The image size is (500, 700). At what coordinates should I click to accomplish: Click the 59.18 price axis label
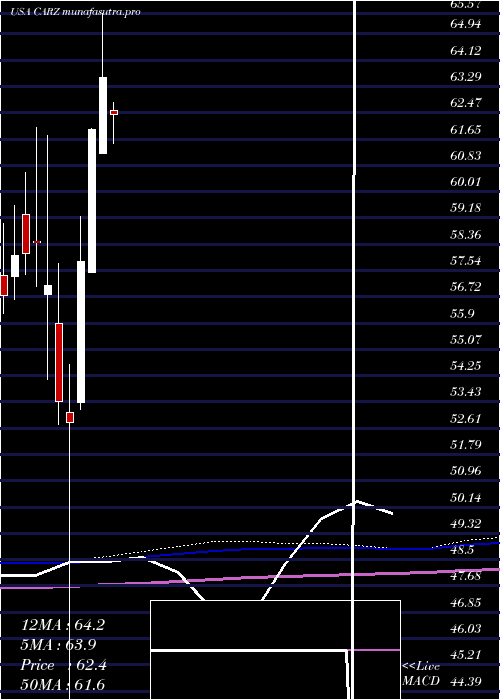pos(466,208)
